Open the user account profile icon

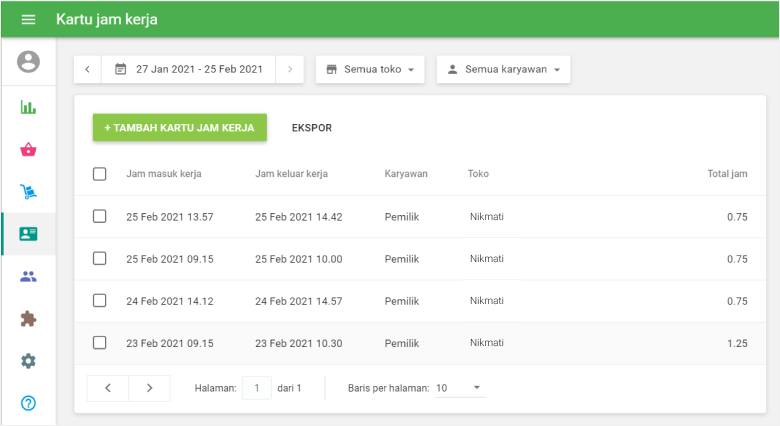pos(28,62)
